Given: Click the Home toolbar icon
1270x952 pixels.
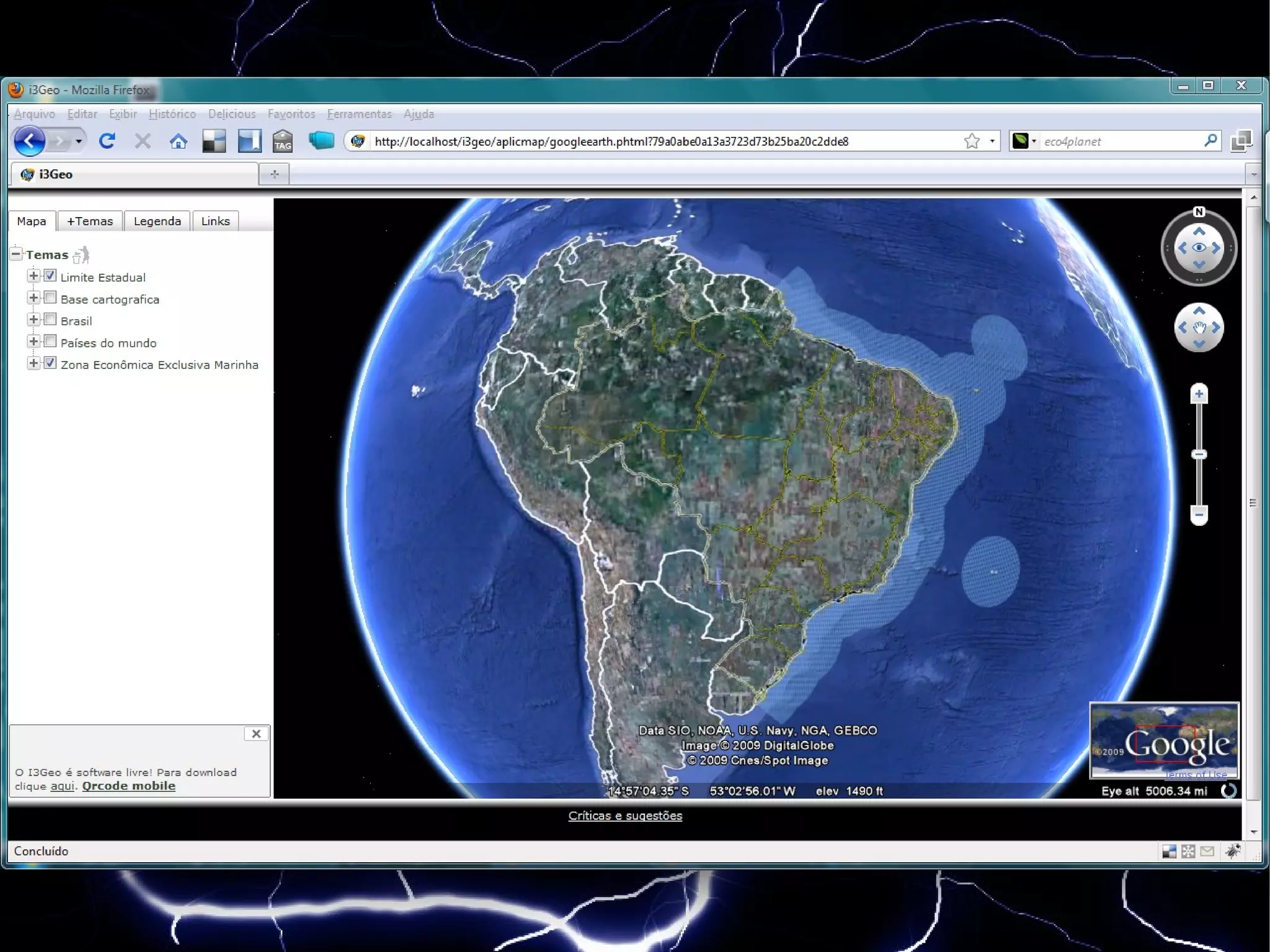Looking at the screenshot, I should (178, 141).
